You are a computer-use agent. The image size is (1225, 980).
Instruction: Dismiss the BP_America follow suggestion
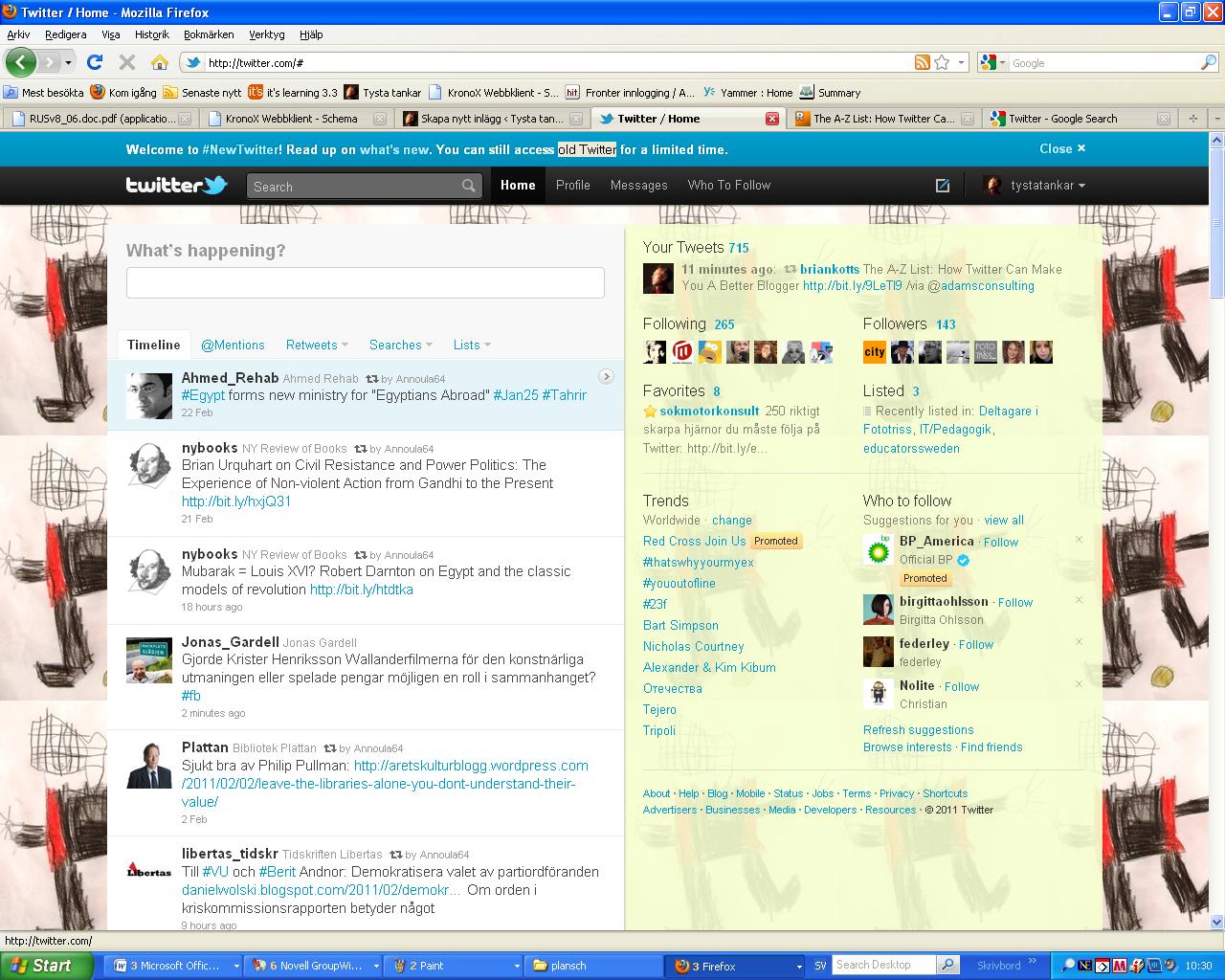coord(1079,540)
